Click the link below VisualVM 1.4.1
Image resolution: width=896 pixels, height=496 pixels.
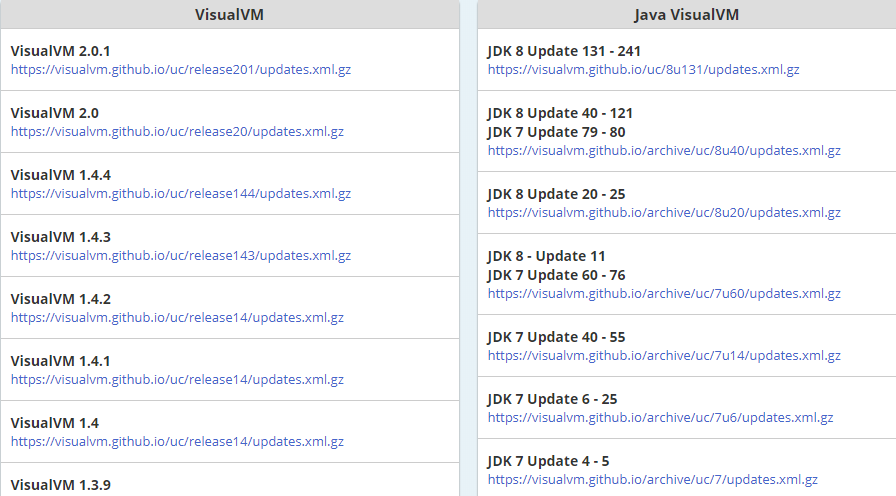click(177, 380)
